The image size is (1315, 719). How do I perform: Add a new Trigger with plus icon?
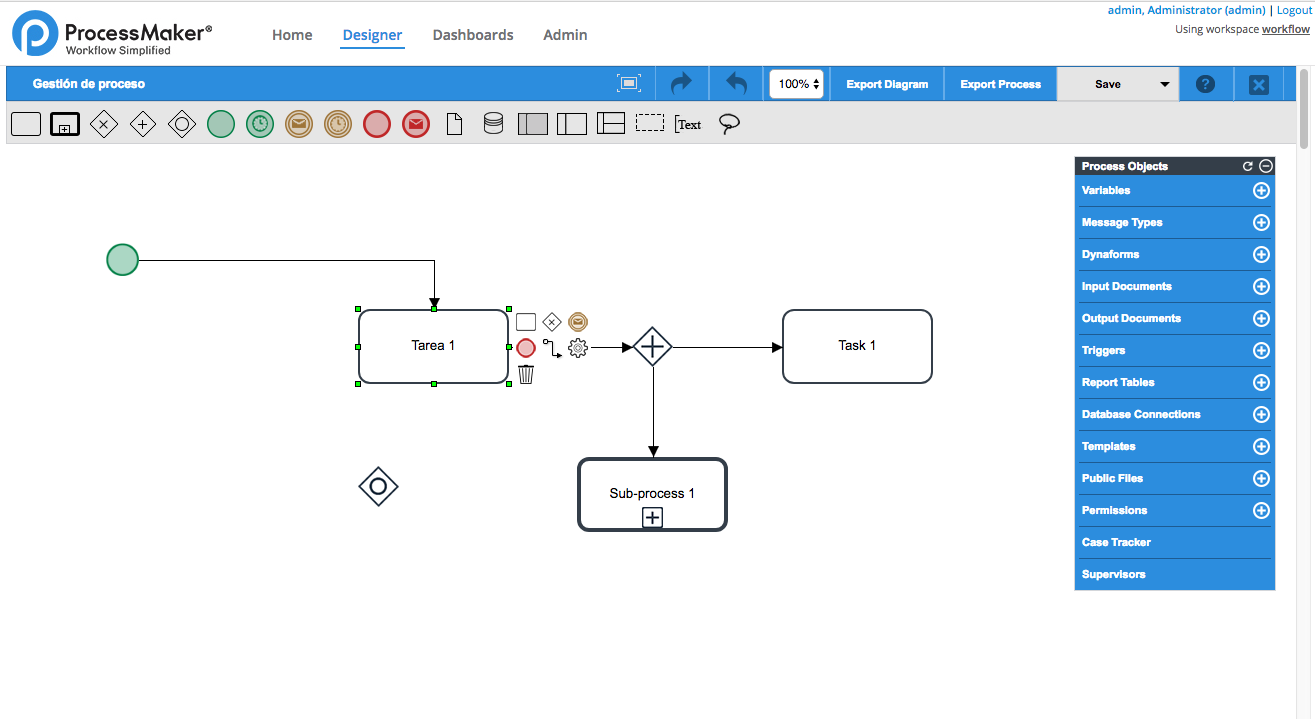coord(1261,351)
